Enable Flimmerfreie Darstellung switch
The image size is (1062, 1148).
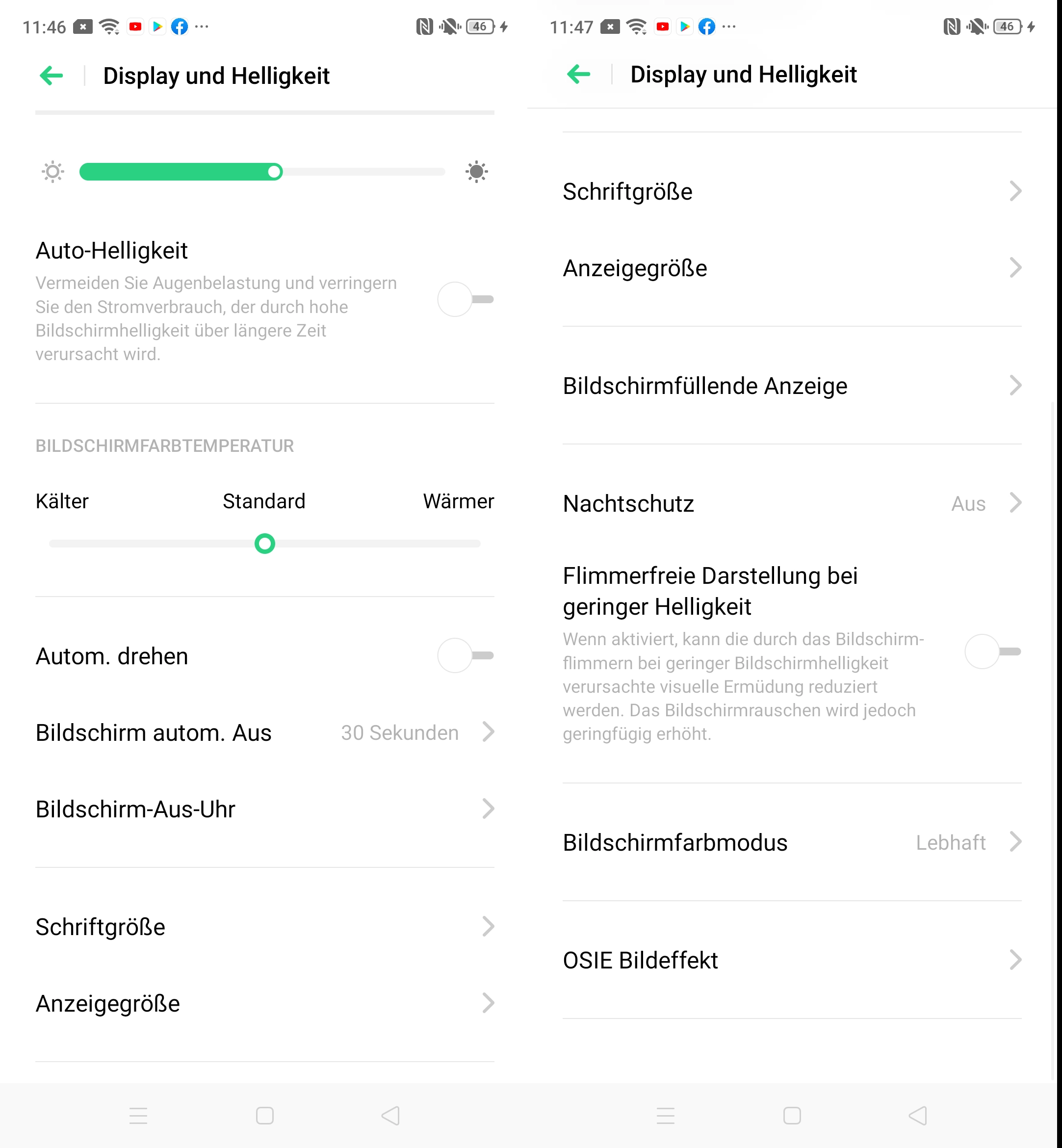(993, 652)
